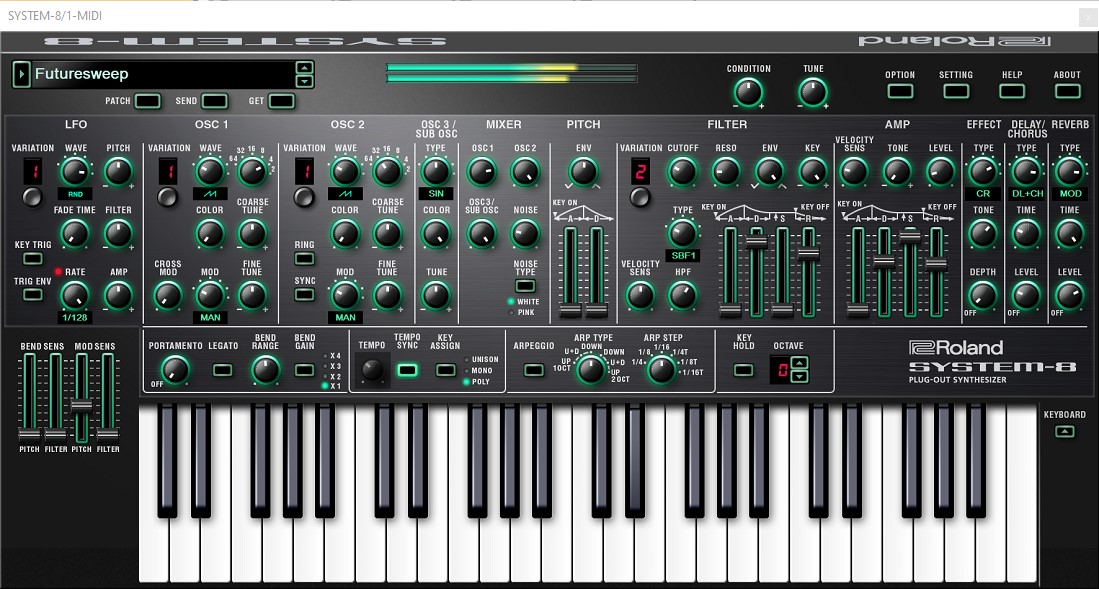Click the TEMPO knob
The image size is (1099, 589).
click(x=372, y=371)
